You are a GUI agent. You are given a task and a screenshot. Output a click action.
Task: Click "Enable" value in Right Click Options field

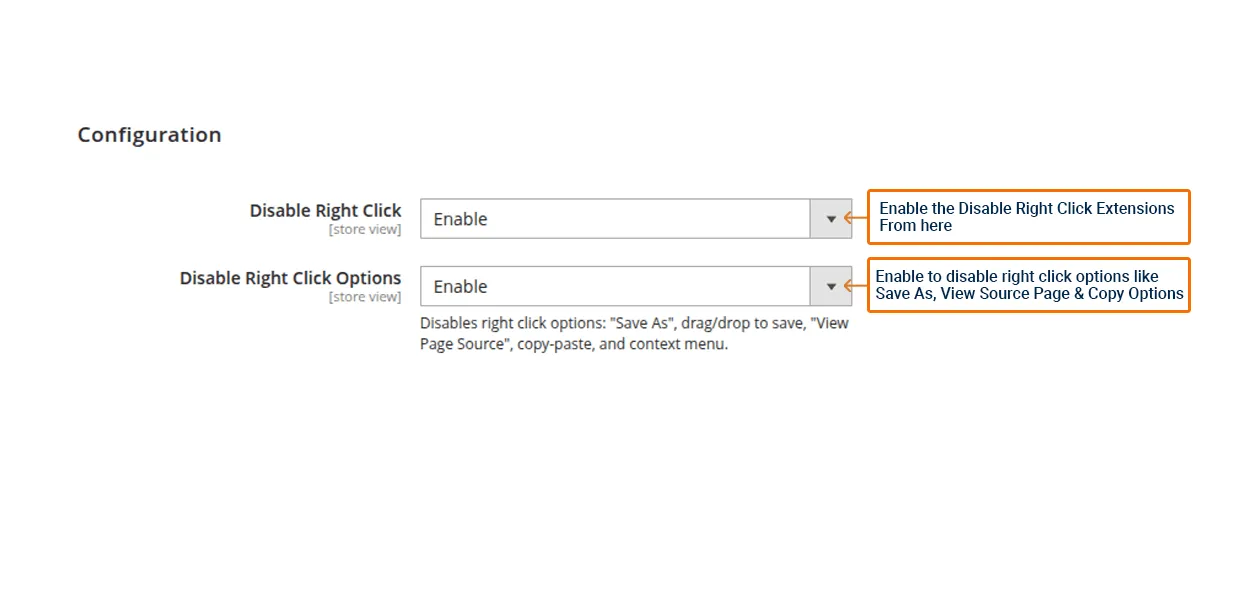pyautogui.click(x=460, y=286)
